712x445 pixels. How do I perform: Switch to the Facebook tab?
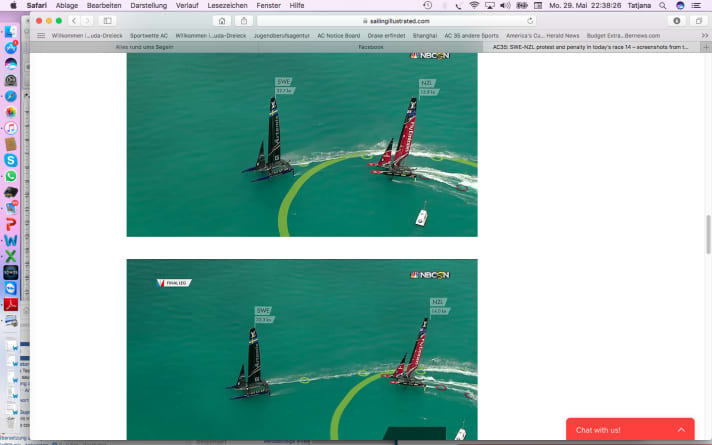coord(371,47)
